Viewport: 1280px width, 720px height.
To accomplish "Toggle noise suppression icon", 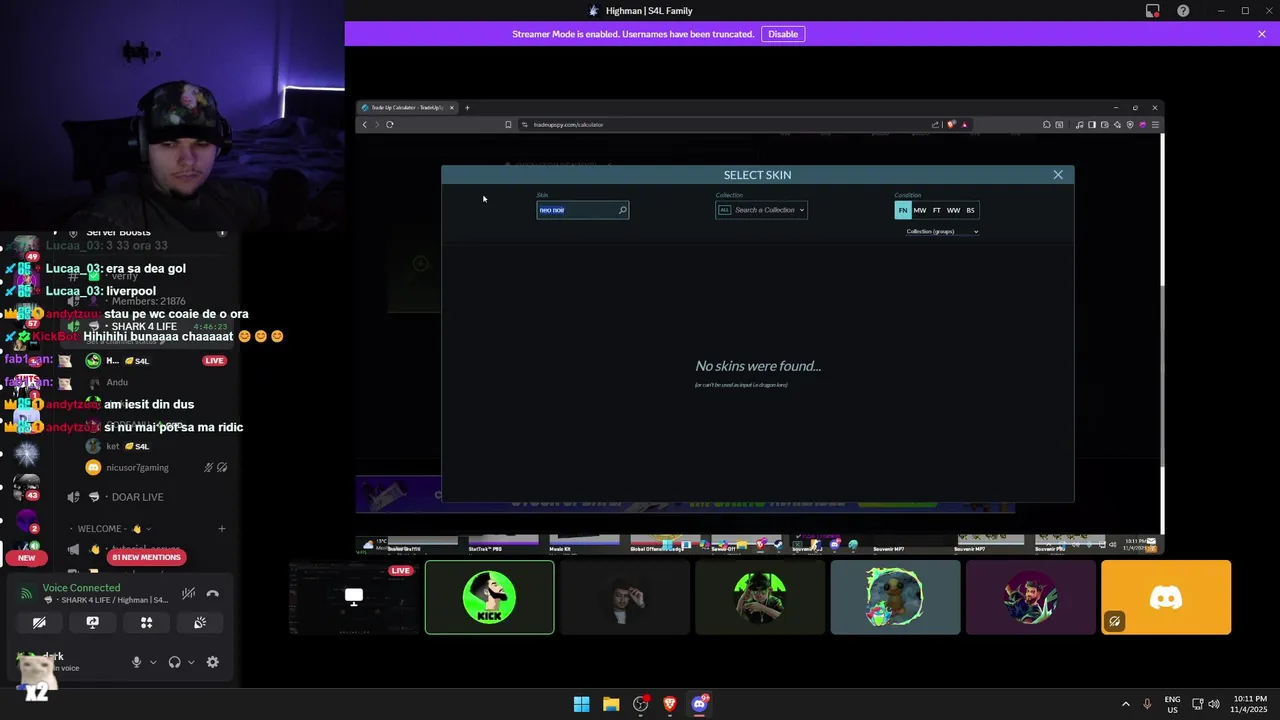I will (x=188, y=593).
